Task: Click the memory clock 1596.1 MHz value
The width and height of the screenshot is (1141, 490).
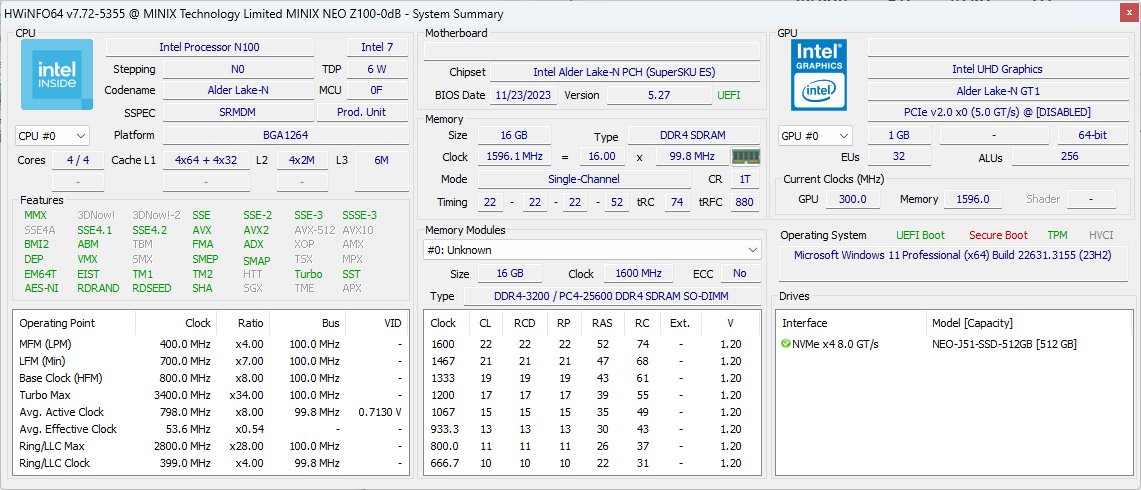Action: pos(514,157)
